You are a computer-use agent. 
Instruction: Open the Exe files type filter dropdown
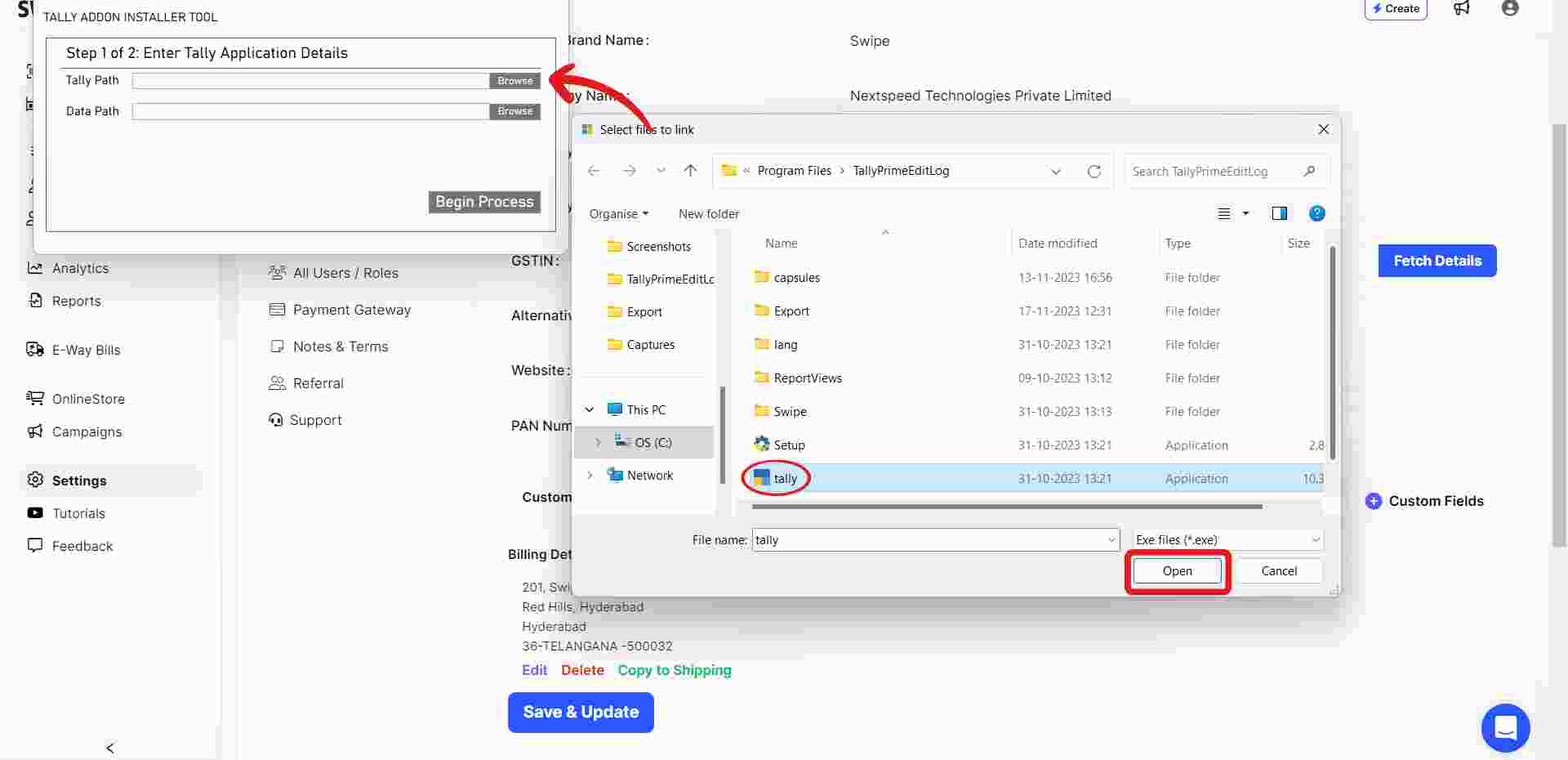(1227, 540)
